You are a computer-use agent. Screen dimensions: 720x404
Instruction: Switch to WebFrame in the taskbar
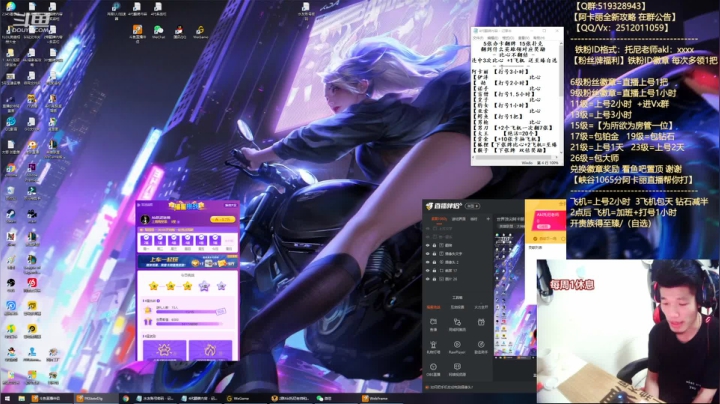tap(381, 398)
